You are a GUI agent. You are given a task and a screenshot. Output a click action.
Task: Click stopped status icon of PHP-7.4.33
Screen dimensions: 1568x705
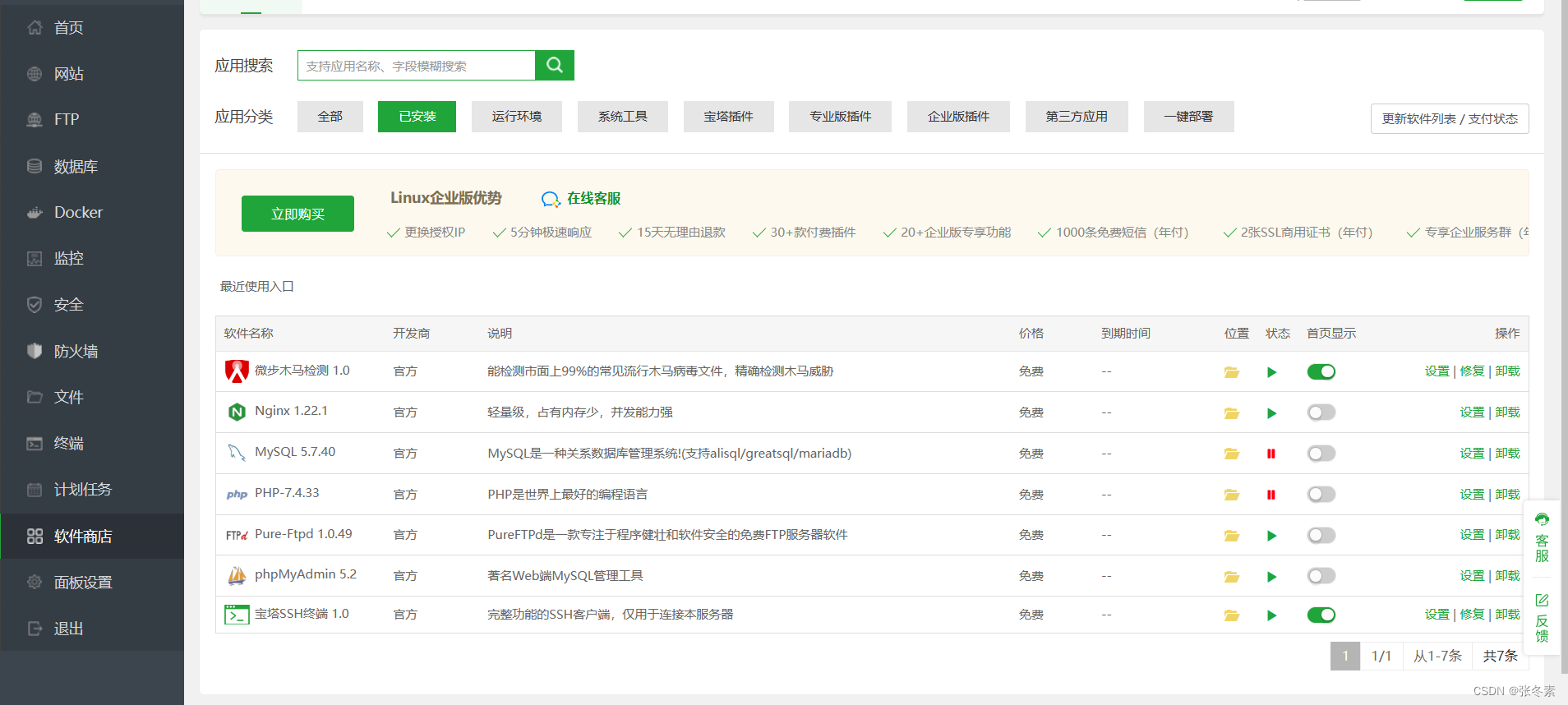pyautogui.click(x=1271, y=495)
